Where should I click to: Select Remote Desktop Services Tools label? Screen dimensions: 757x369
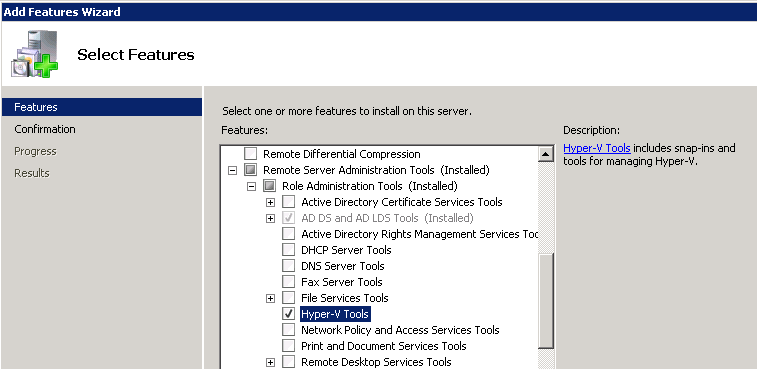tap(376, 362)
